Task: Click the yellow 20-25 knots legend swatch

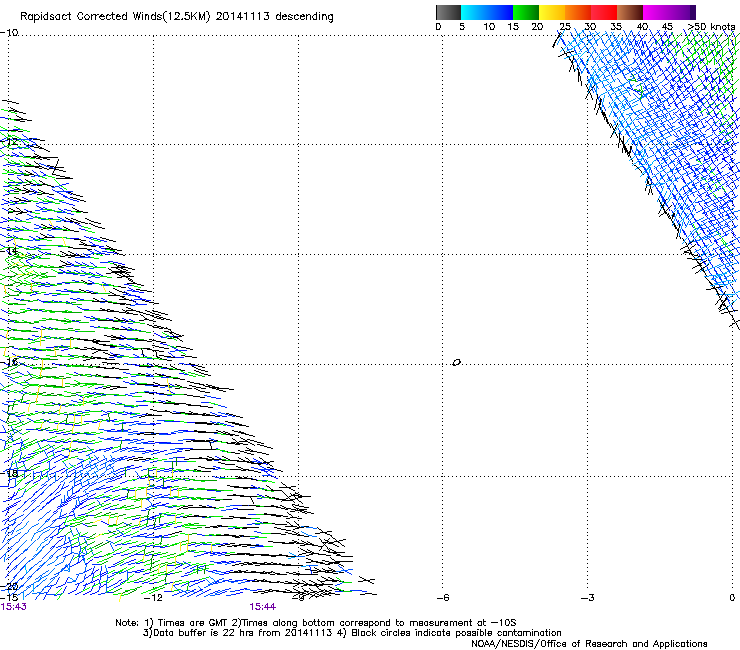Action: tap(552, 12)
